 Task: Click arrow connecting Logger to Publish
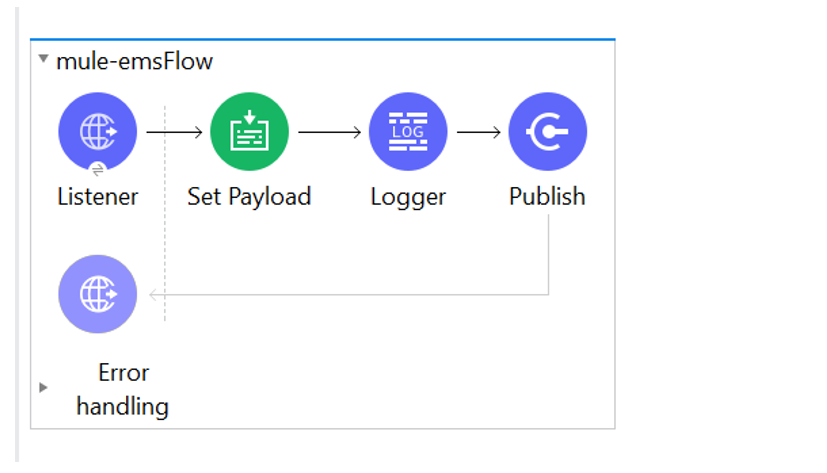tap(479, 131)
